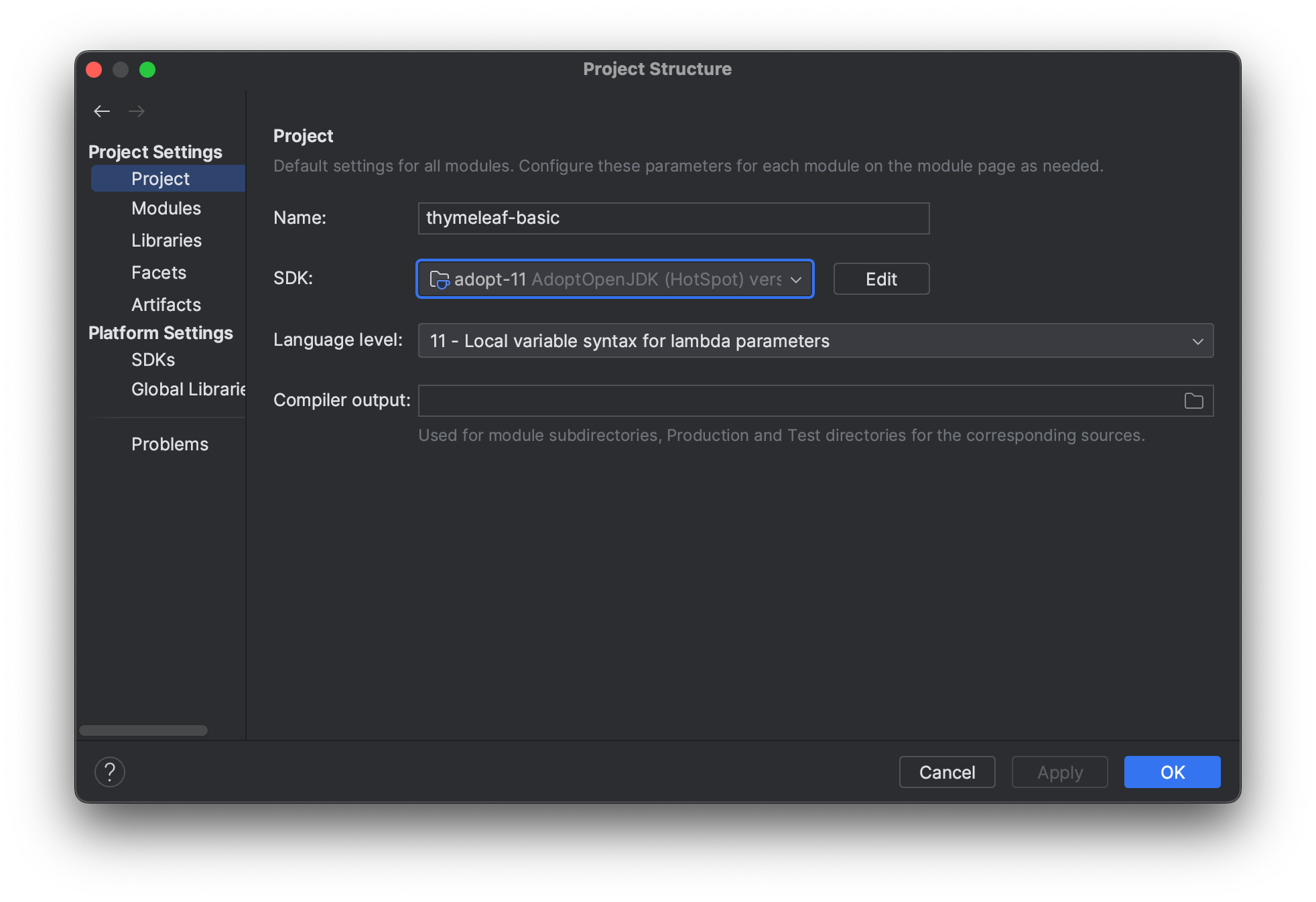Select Modules in Project Settings
This screenshot has width=1316, height=902.
166,208
